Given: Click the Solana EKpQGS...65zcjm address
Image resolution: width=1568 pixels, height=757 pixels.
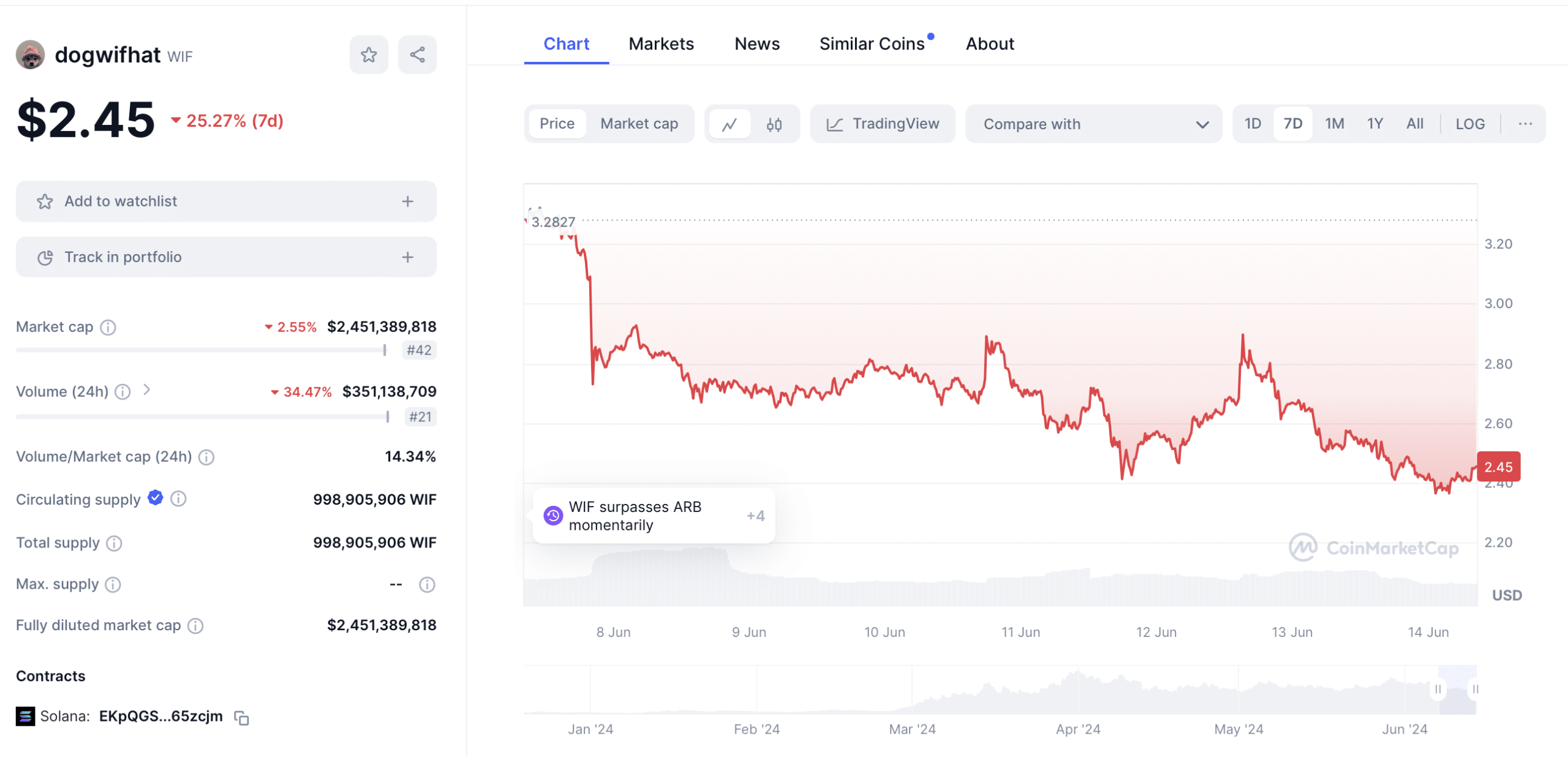Looking at the screenshot, I should point(161,717).
